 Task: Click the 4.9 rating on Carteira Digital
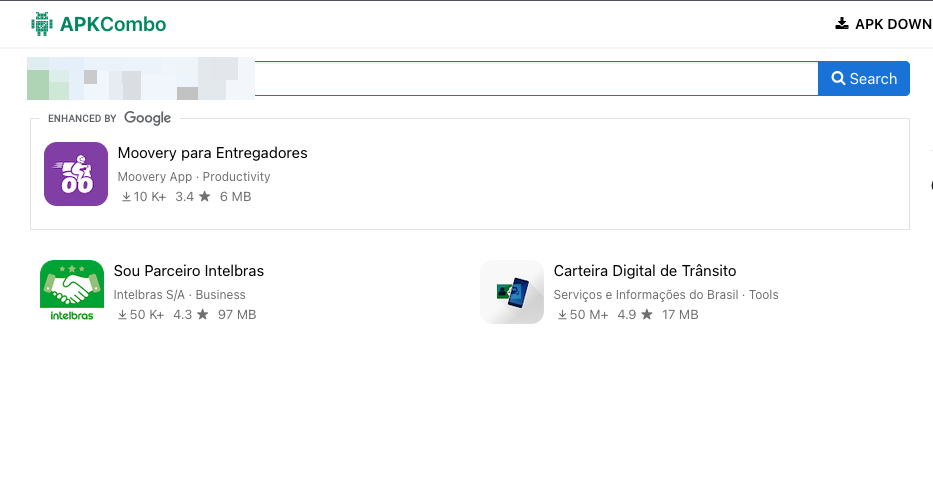click(635, 315)
